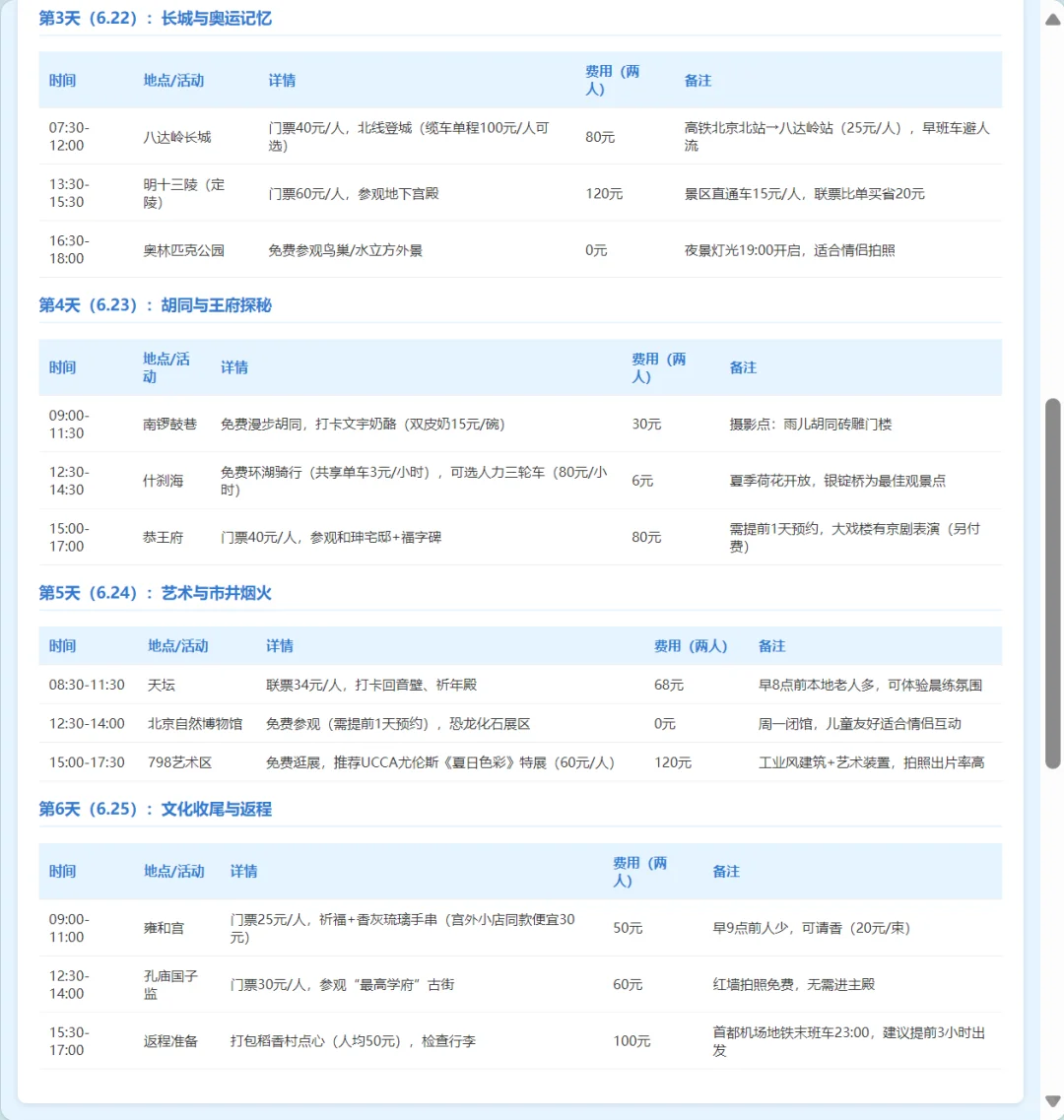Image resolution: width=1064 pixels, height=1120 pixels.
Task: Click the 备注 header in Day 6 table
Action: click(726, 871)
